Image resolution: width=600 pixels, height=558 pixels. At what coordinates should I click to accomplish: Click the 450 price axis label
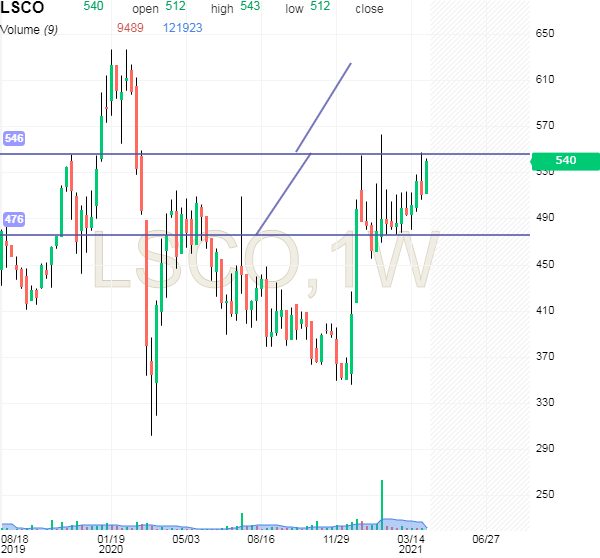tap(545, 264)
